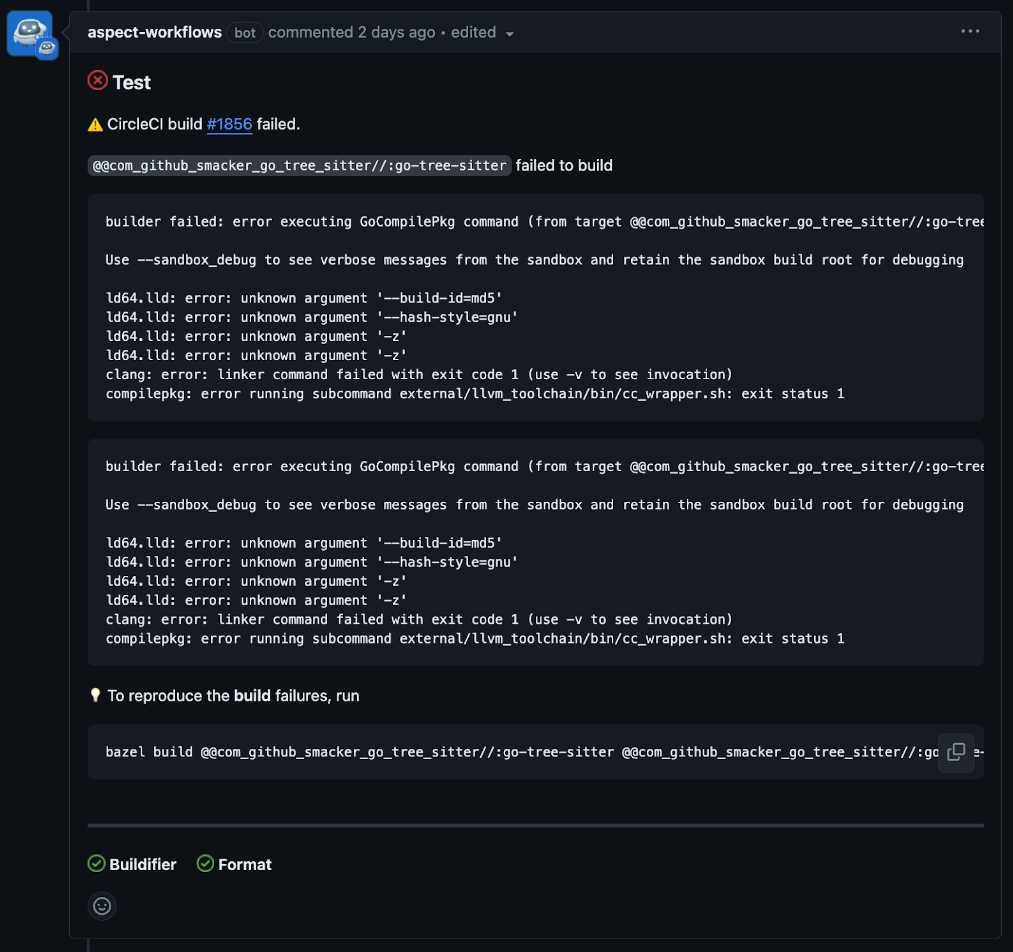
Task: Click second block's '--build-id=md5' error line
Action: tap(304, 543)
